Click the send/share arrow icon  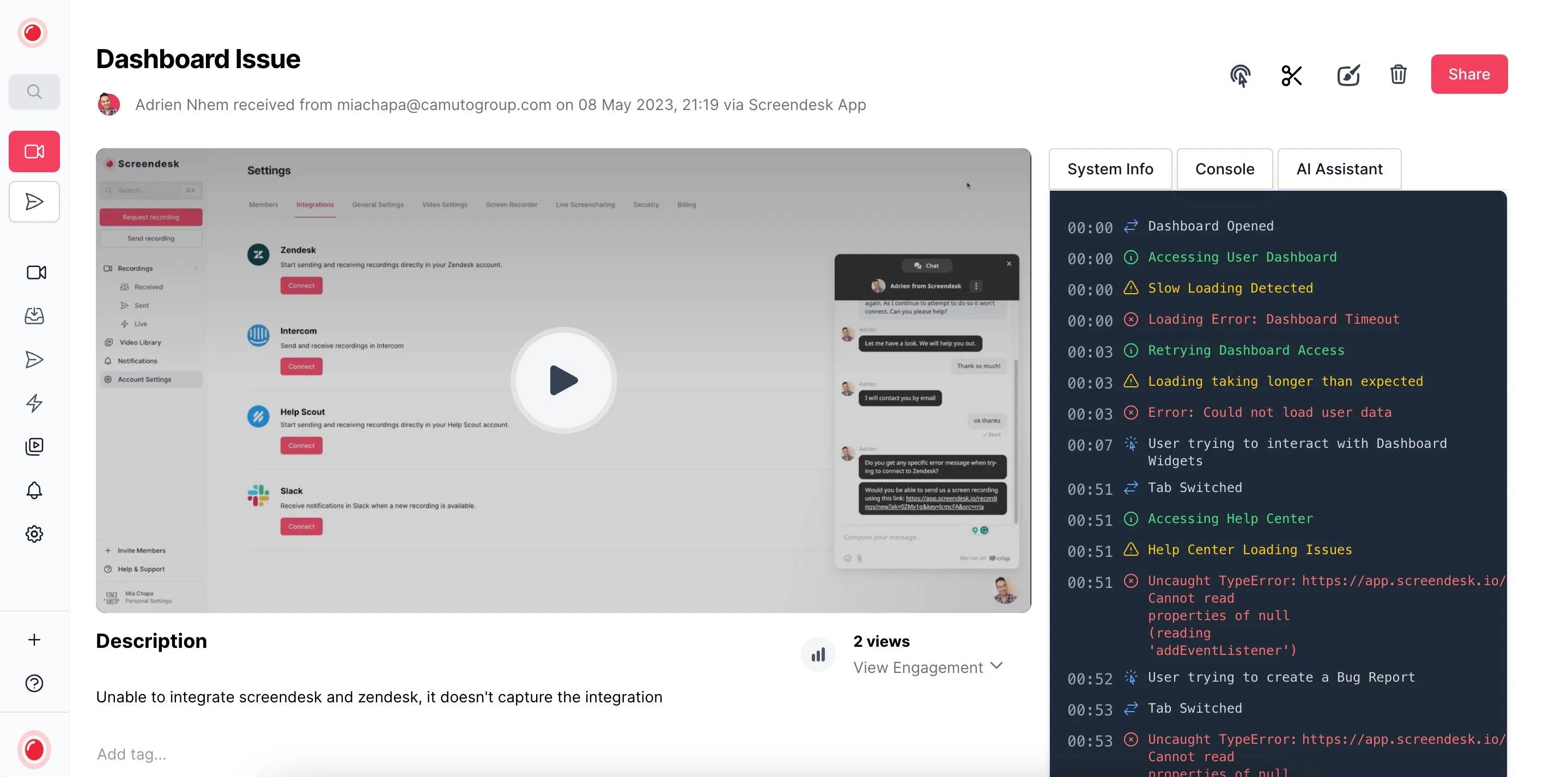coord(34,200)
